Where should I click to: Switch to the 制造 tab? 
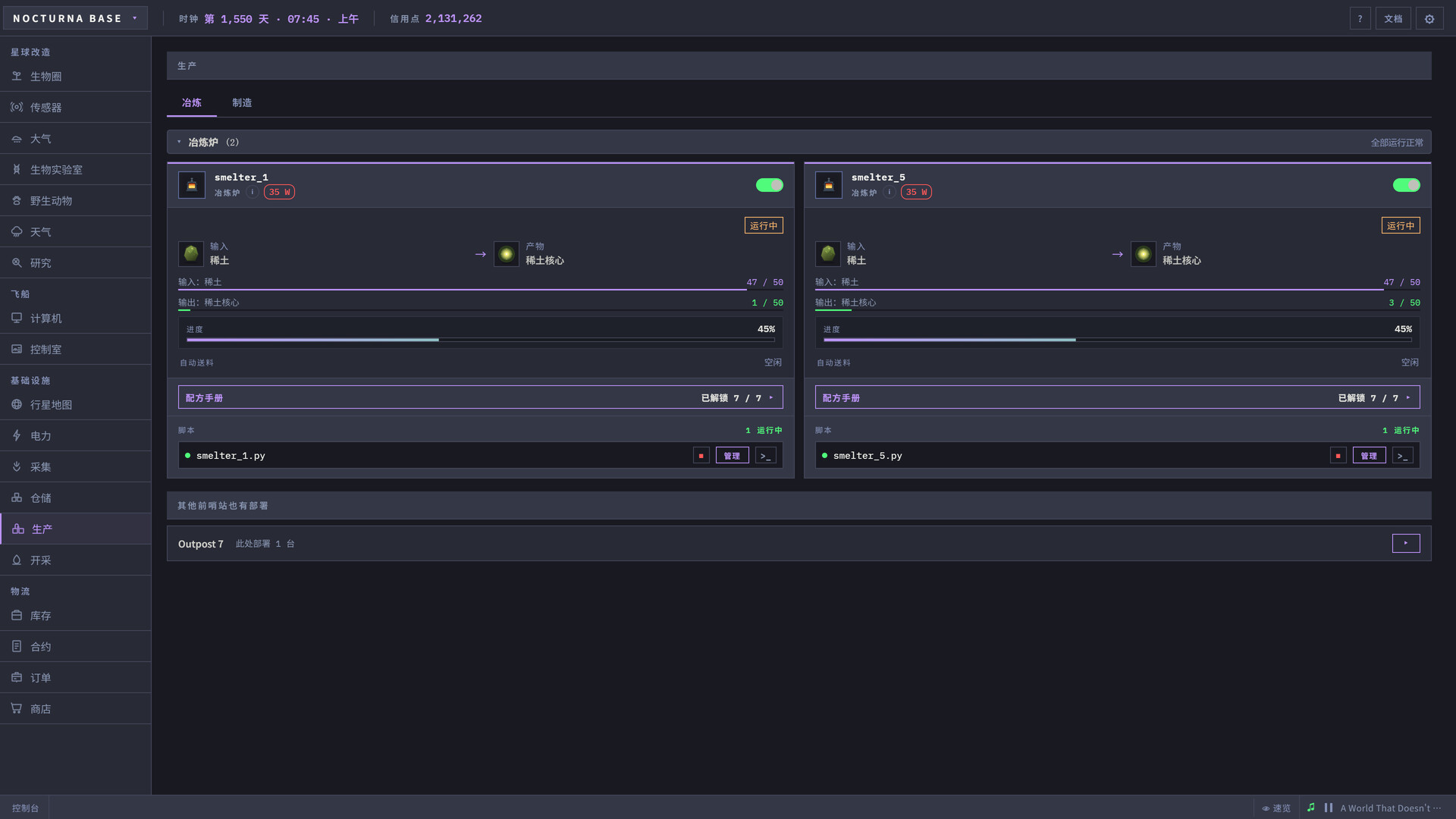[x=242, y=102]
